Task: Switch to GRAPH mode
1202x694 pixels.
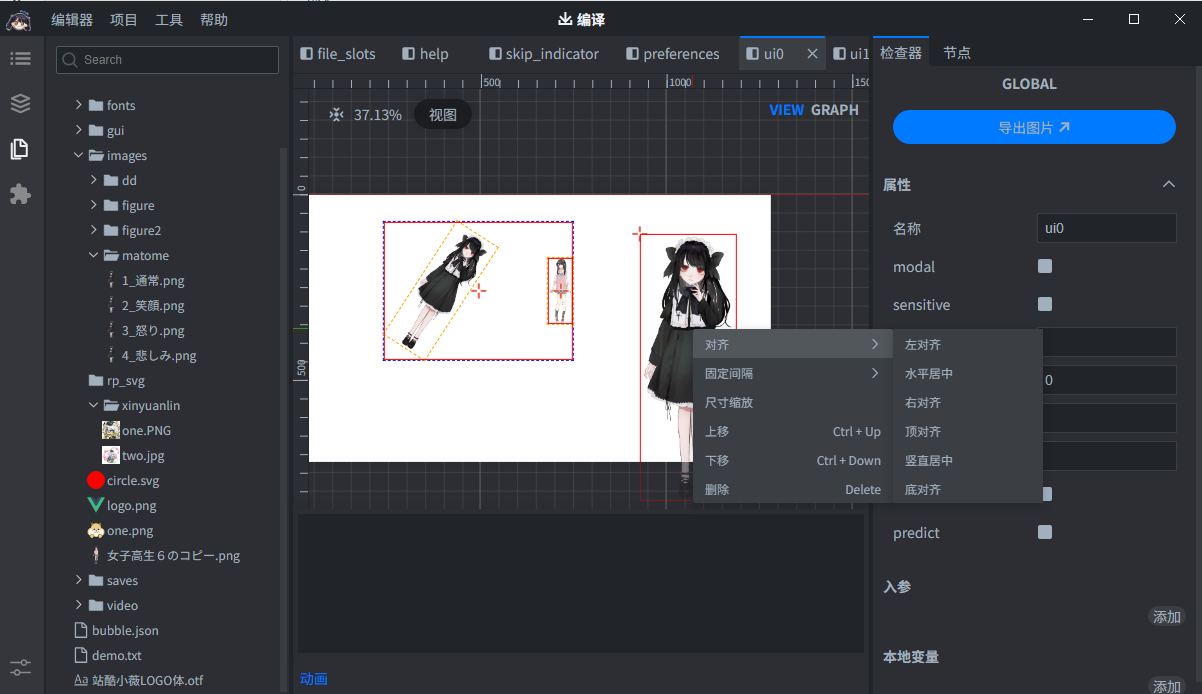Action: point(835,110)
